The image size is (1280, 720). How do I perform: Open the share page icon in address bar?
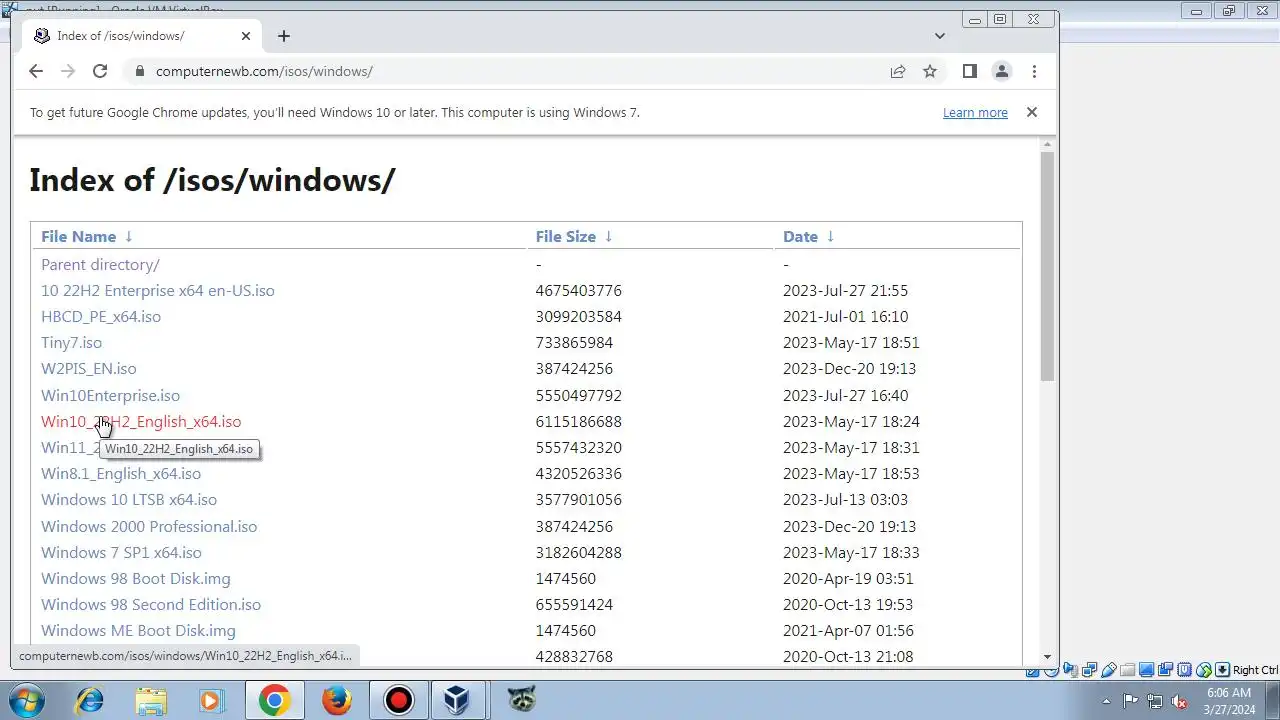point(898,71)
